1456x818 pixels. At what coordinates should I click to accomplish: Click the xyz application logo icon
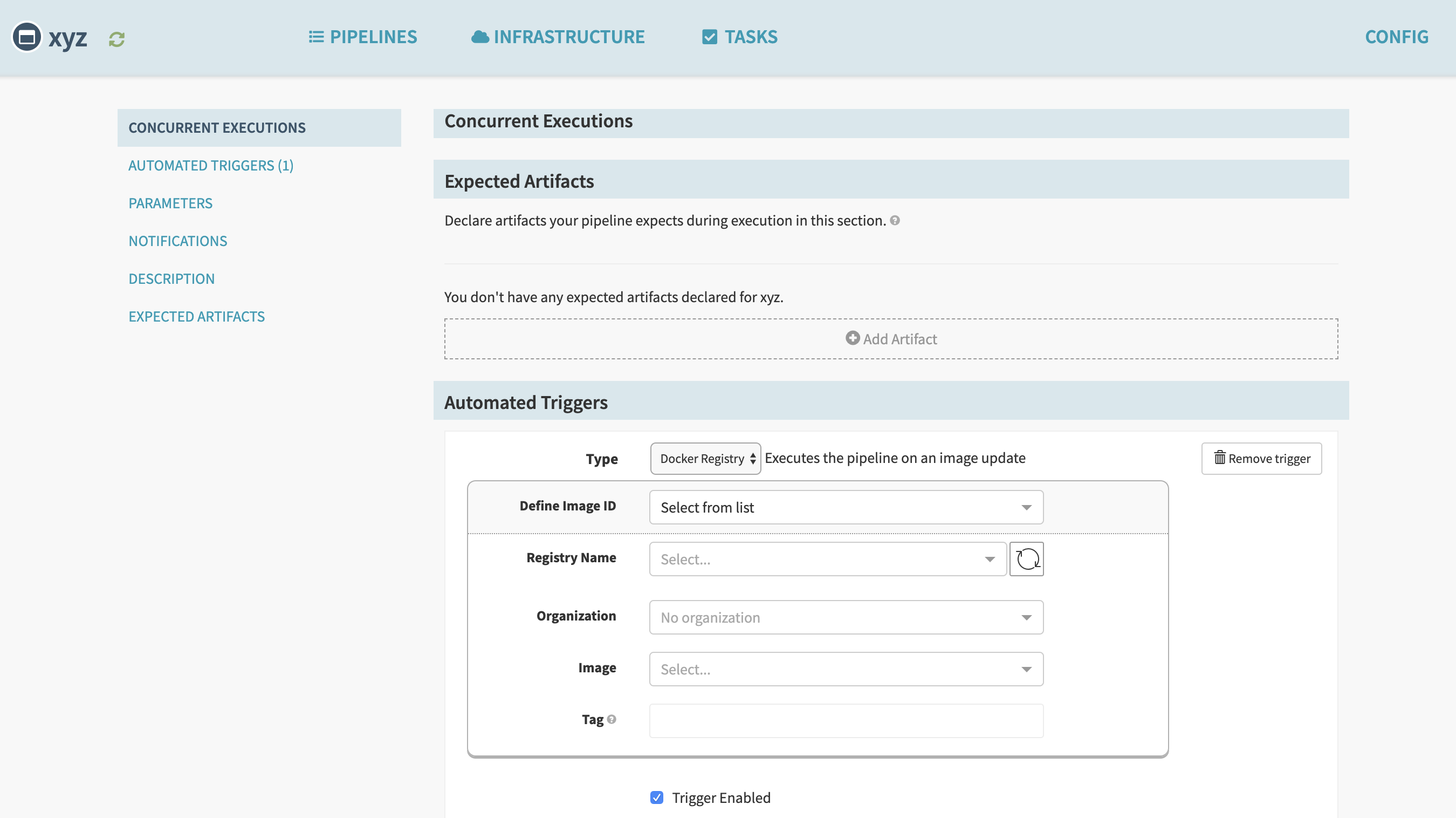click(27, 37)
